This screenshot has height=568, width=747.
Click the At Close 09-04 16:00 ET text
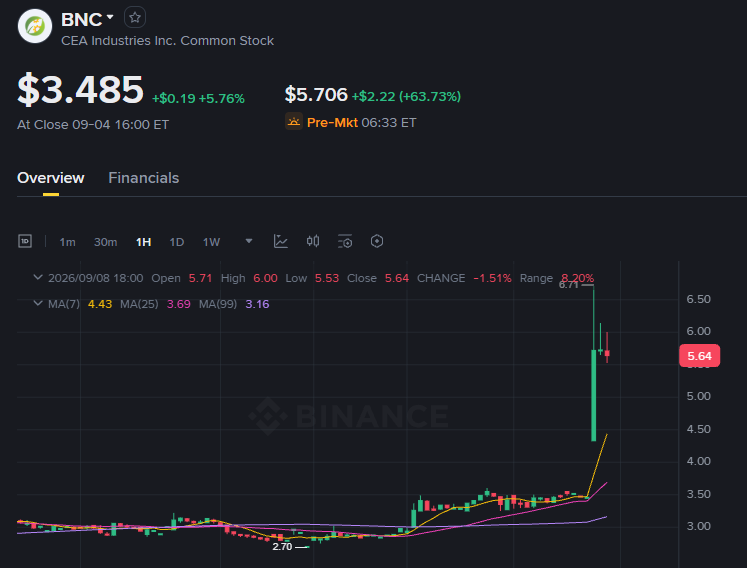click(x=93, y=125)
